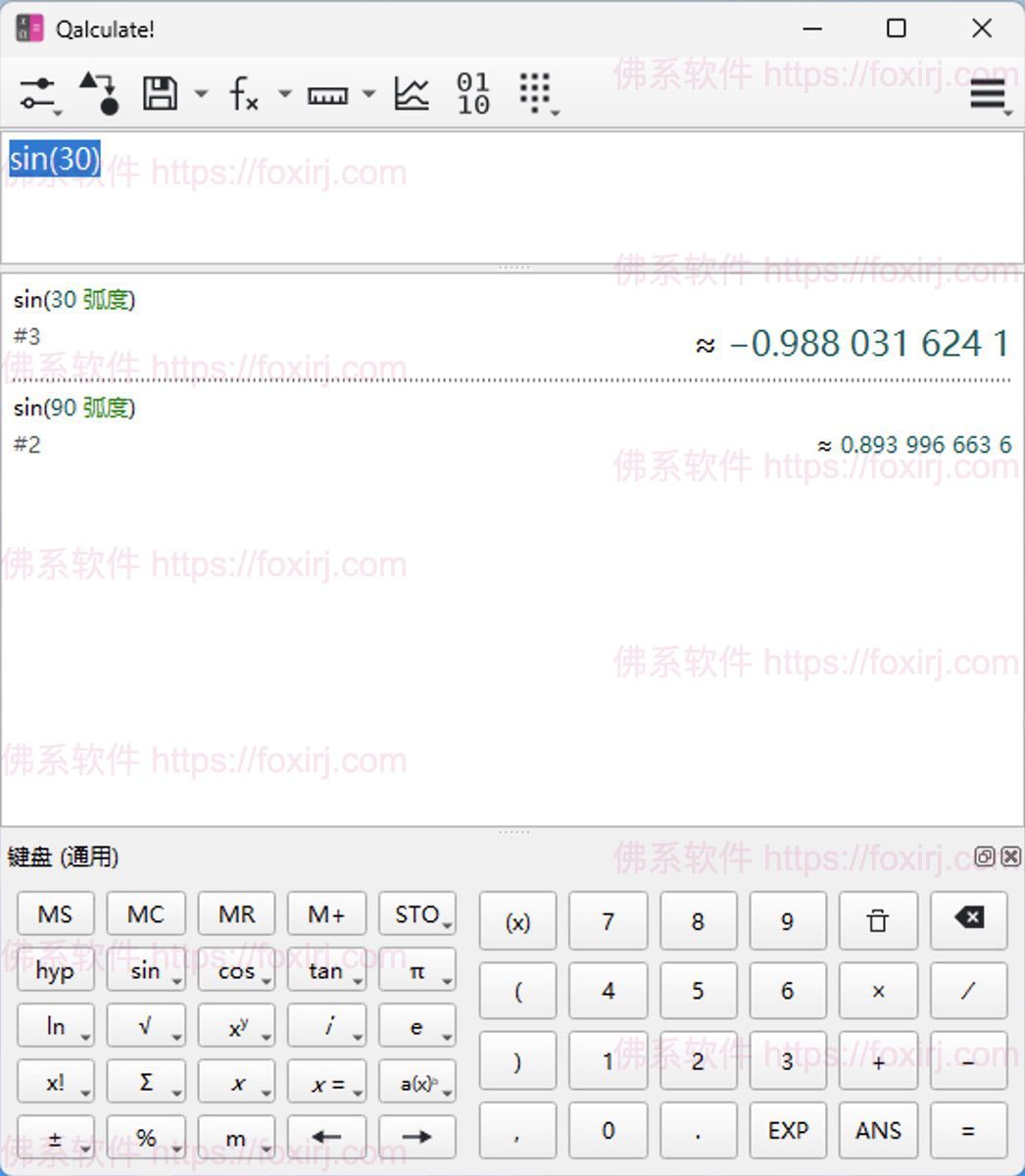The height and width of the screenshot is (1176, 1025).
Task: Open the functions (fx) icon
Action: 243,94
